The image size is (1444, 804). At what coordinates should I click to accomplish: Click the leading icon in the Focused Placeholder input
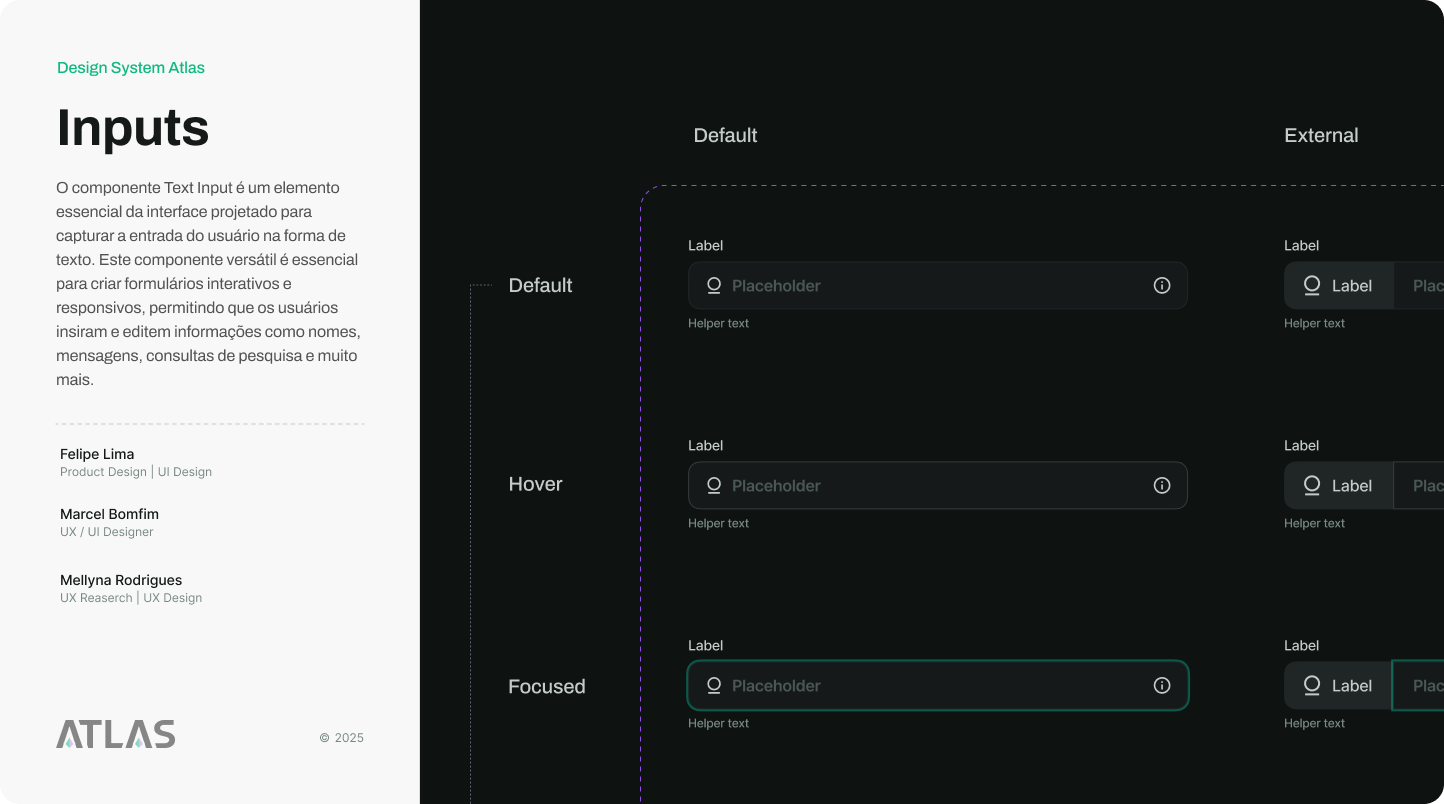pos(714,685)
